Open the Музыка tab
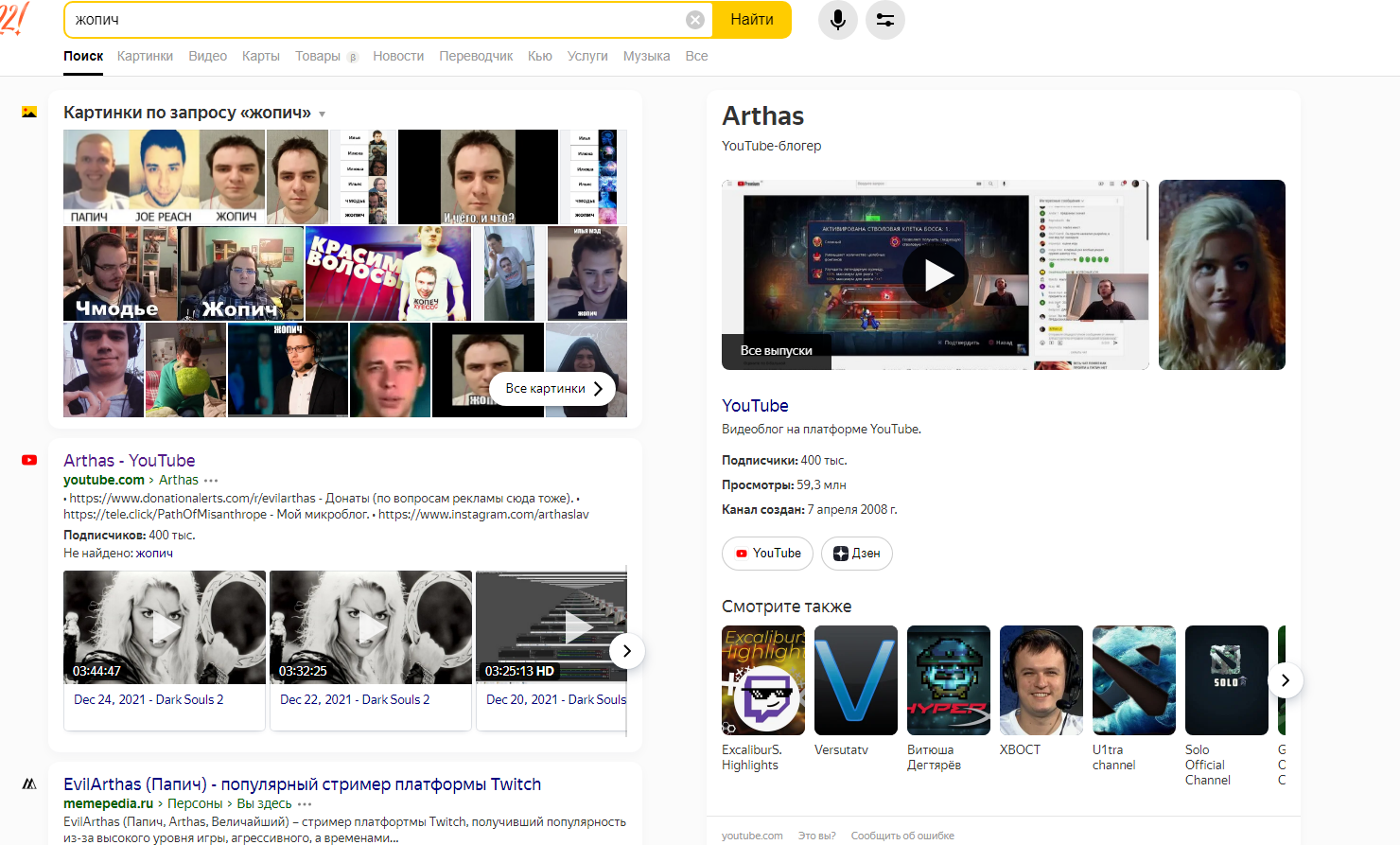 [646, 56]
